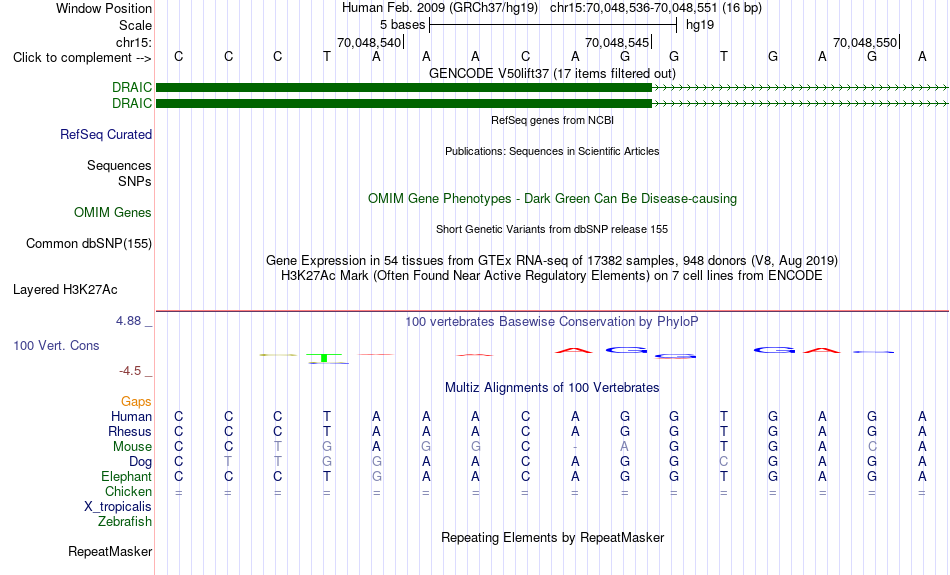Click the OMIM Gene Phenotypes track title
This screenshot has height=575, width=950.
click(552, 199)
